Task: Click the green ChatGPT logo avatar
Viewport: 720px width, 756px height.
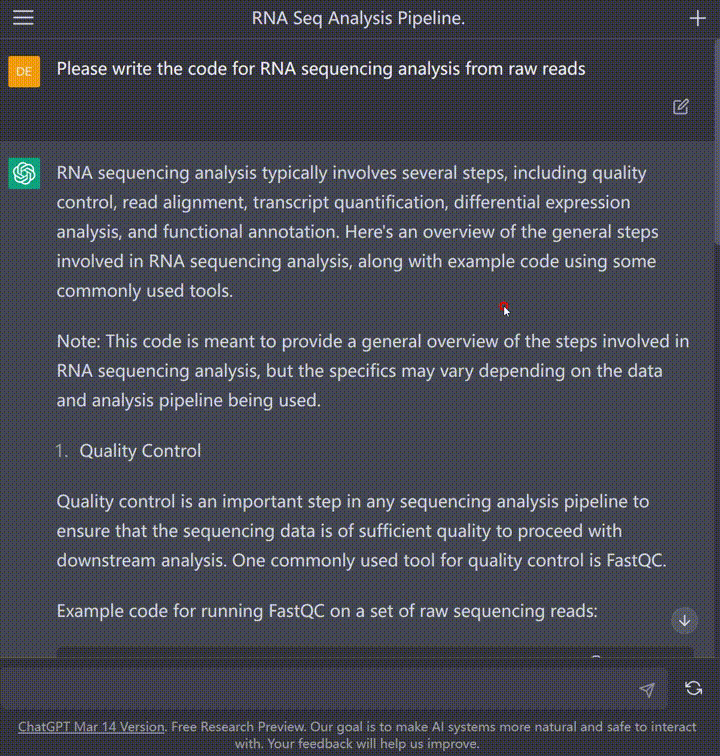Action: point(24,173)
